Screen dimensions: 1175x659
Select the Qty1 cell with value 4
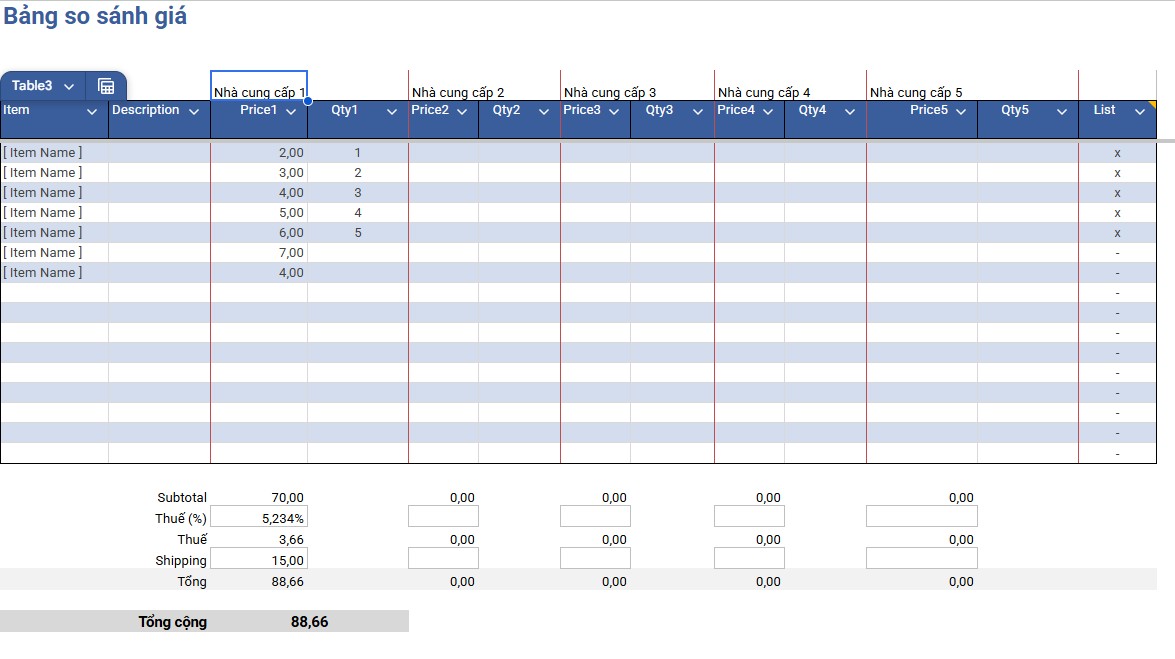tap(358, 212)
